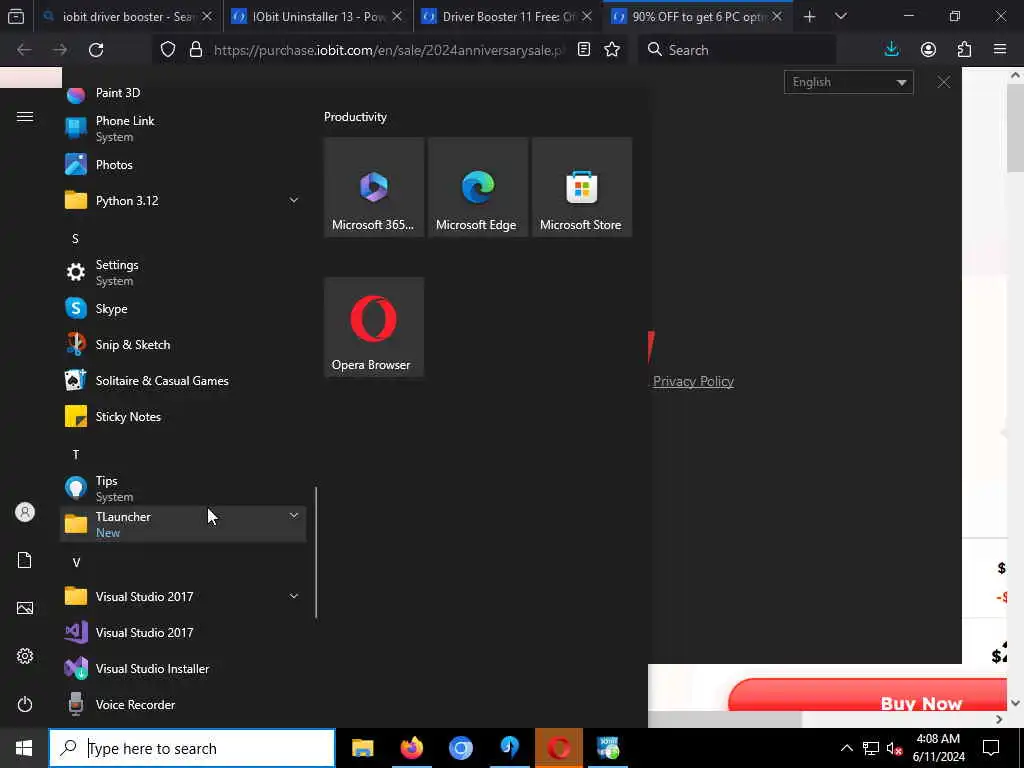Open Visual Studio Installer
This screenshot has width=1024, height=768.
pos(183,668)
